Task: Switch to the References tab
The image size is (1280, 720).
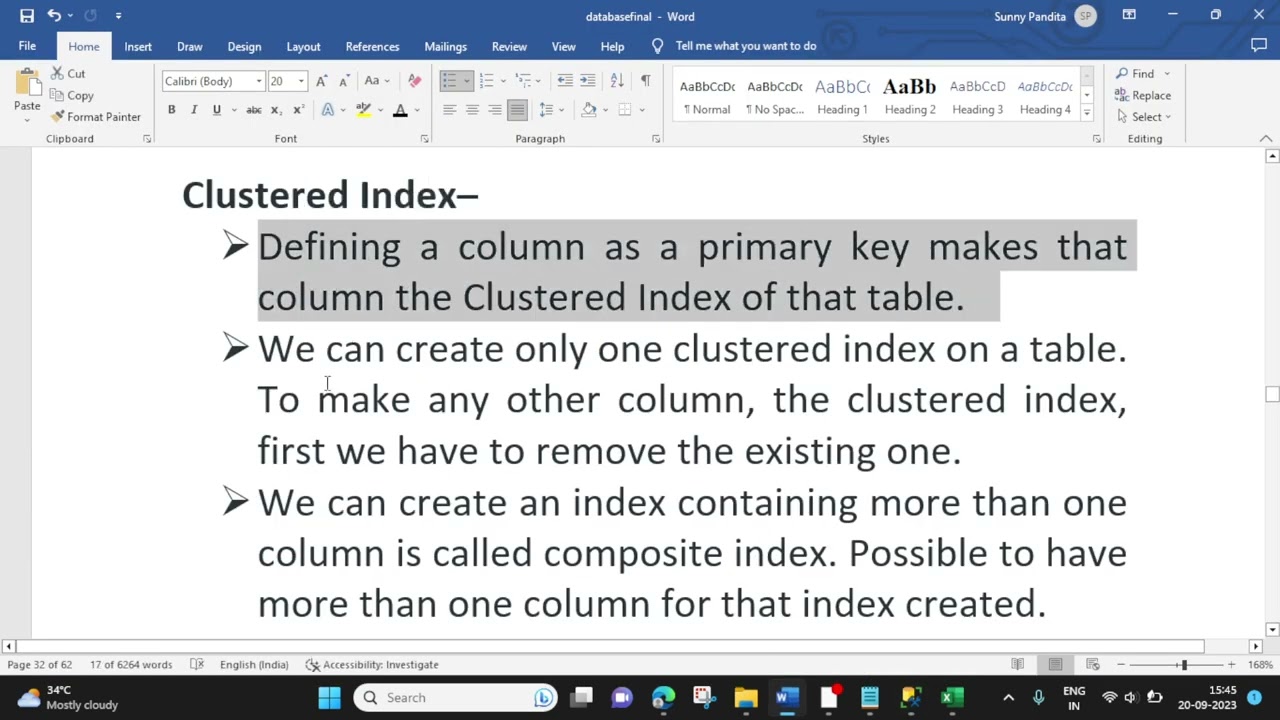Action: pos(372,47)
